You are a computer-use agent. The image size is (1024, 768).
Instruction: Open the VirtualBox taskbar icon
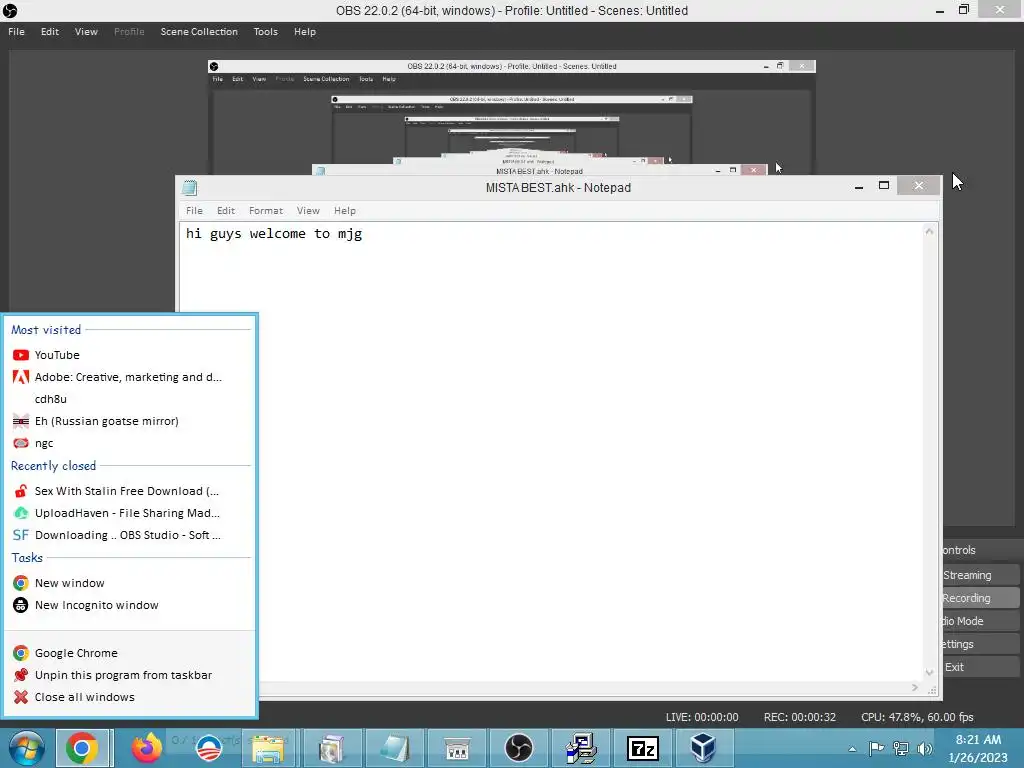[x=703, y=748]
